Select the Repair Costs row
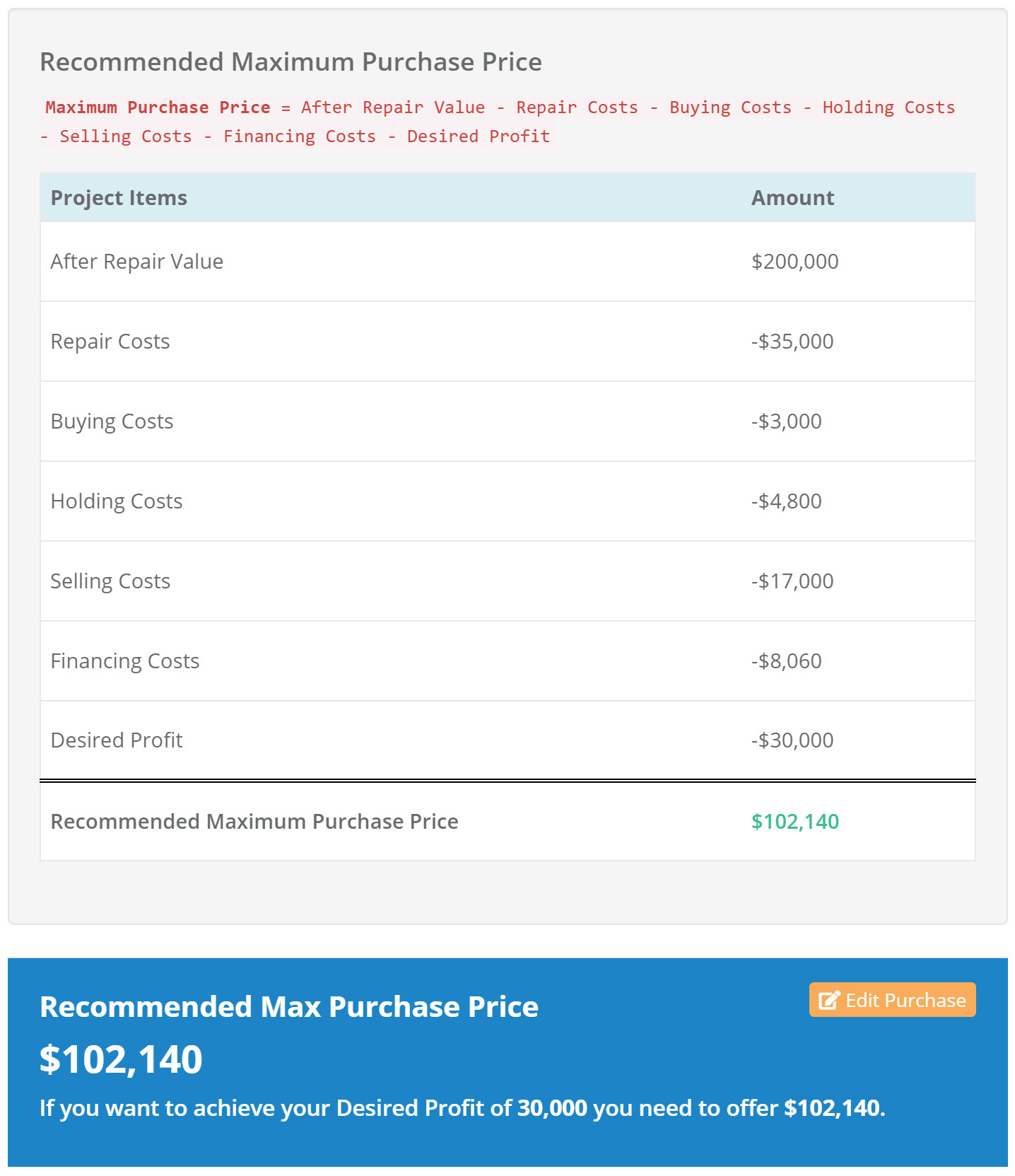The height and width of the screenshot is (1176, 1015). coord(507,342)
